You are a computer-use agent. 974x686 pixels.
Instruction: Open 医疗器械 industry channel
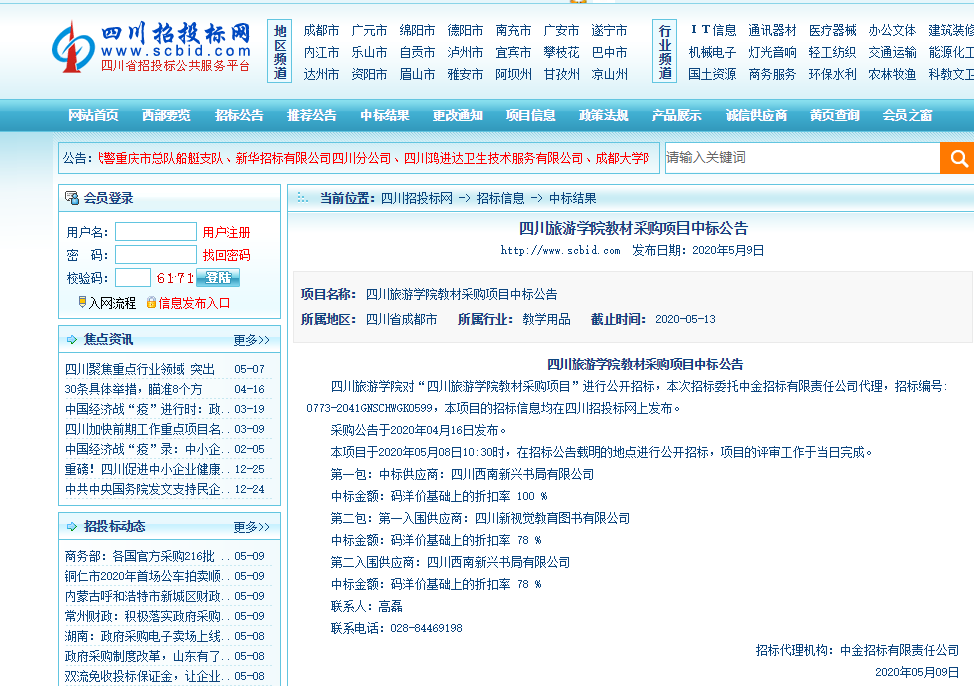click(x=832, y=30)
